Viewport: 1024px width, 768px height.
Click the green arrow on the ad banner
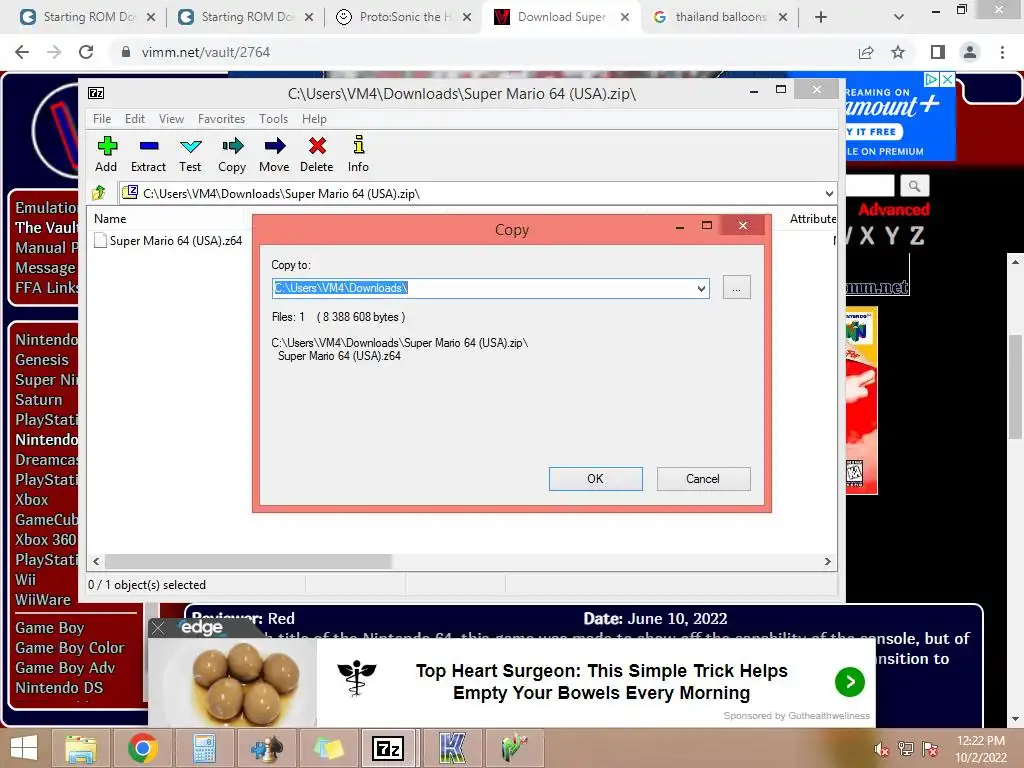[850, 682]
